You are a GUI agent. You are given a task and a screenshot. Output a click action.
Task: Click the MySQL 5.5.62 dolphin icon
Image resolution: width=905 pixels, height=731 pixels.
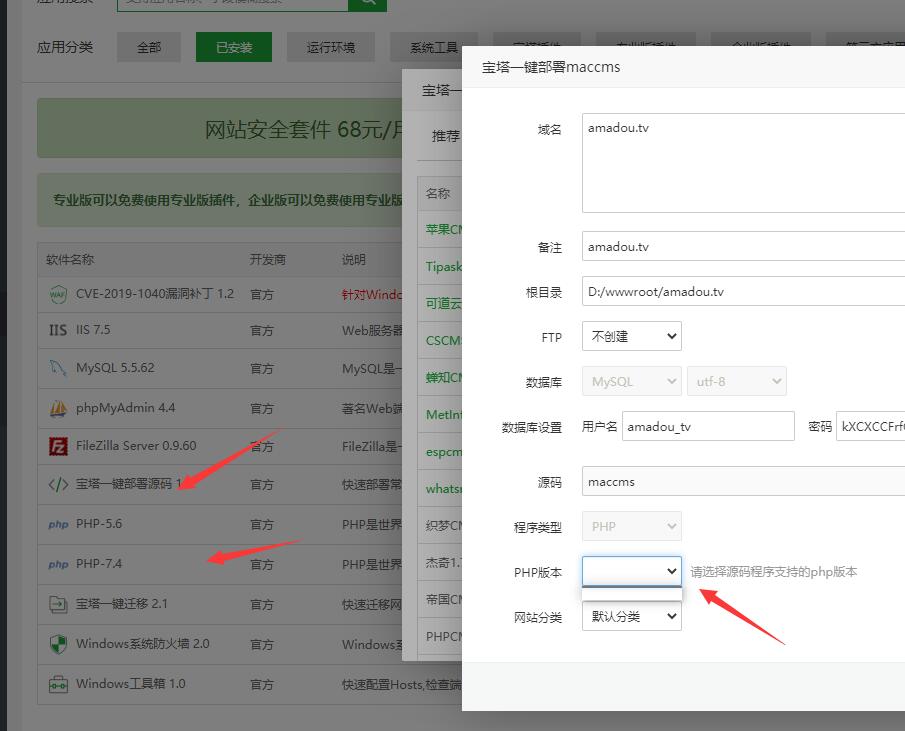coord(58,368)
